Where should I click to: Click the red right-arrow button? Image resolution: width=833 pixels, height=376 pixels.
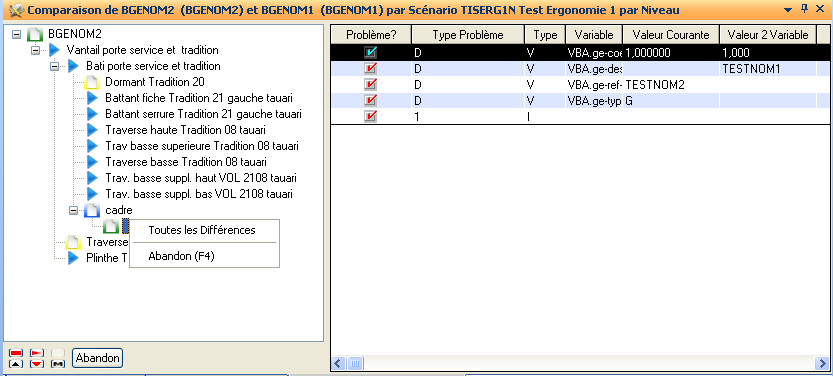pos(37,353)
